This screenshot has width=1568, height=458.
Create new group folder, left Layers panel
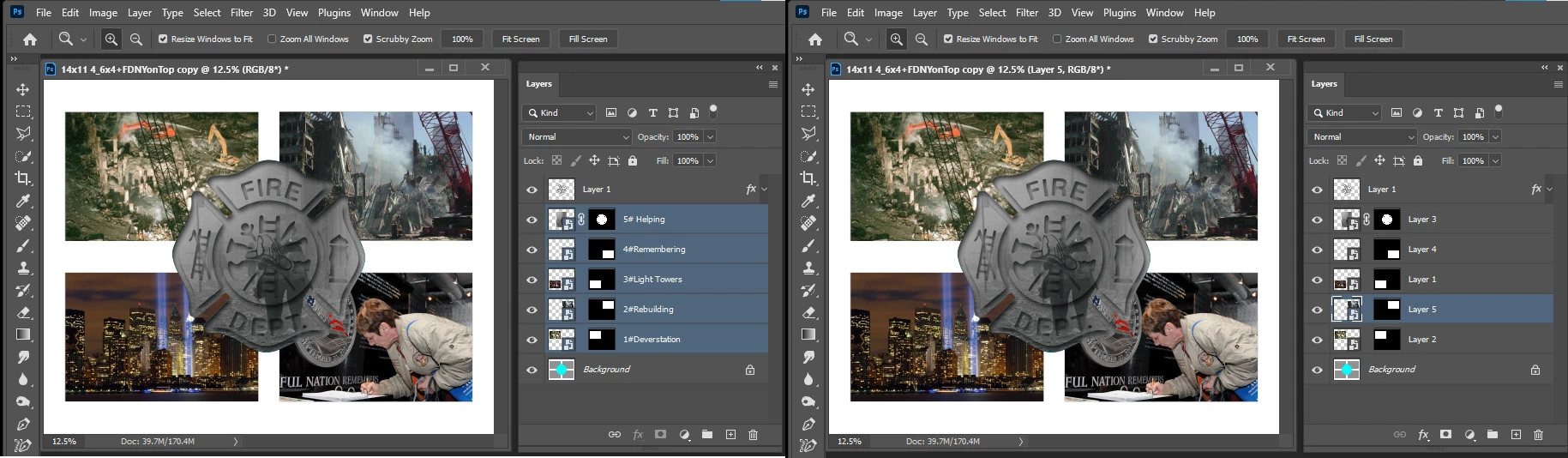click(707, 435)
